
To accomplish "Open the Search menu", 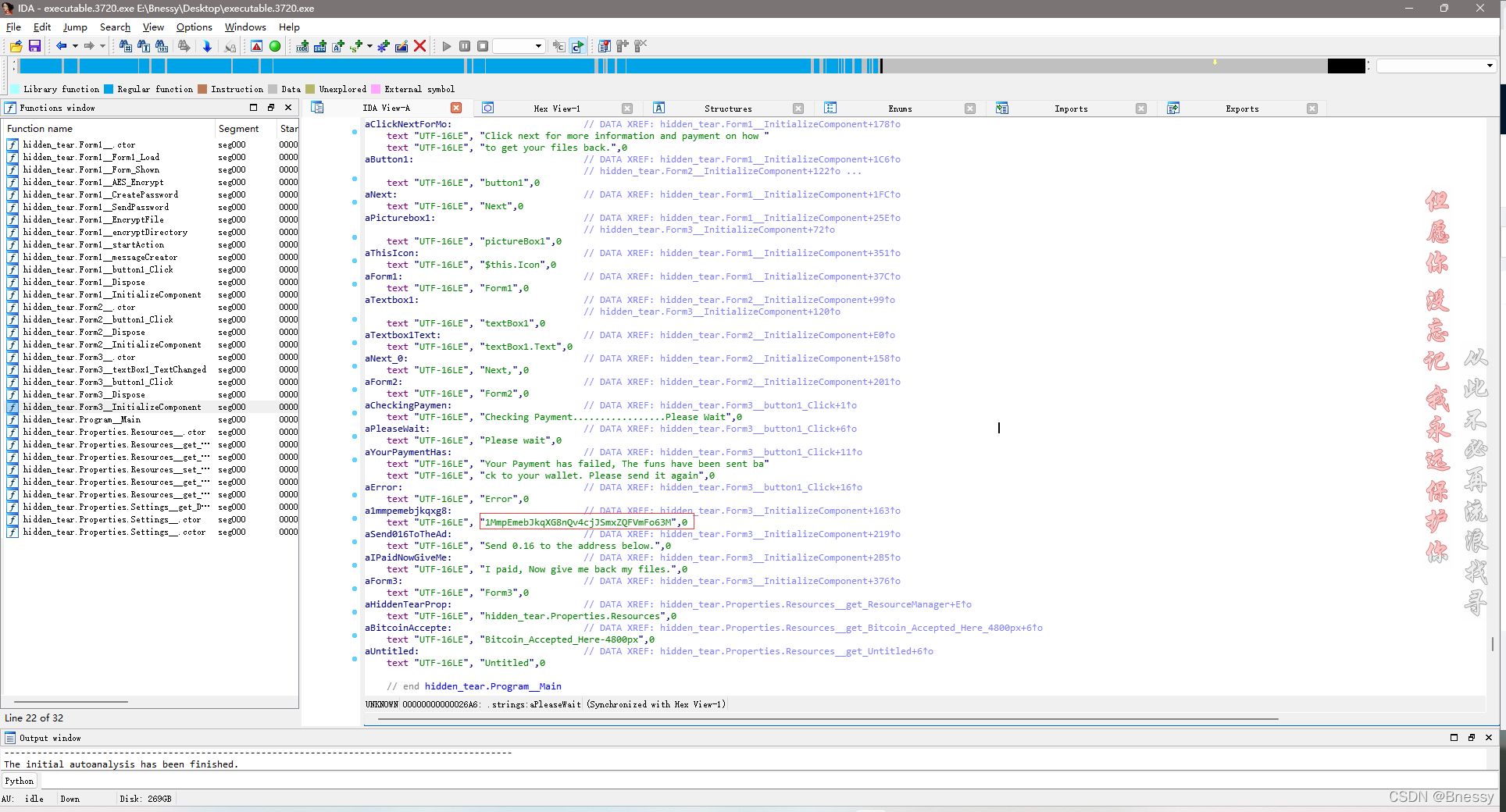I will tap(115, 27).
